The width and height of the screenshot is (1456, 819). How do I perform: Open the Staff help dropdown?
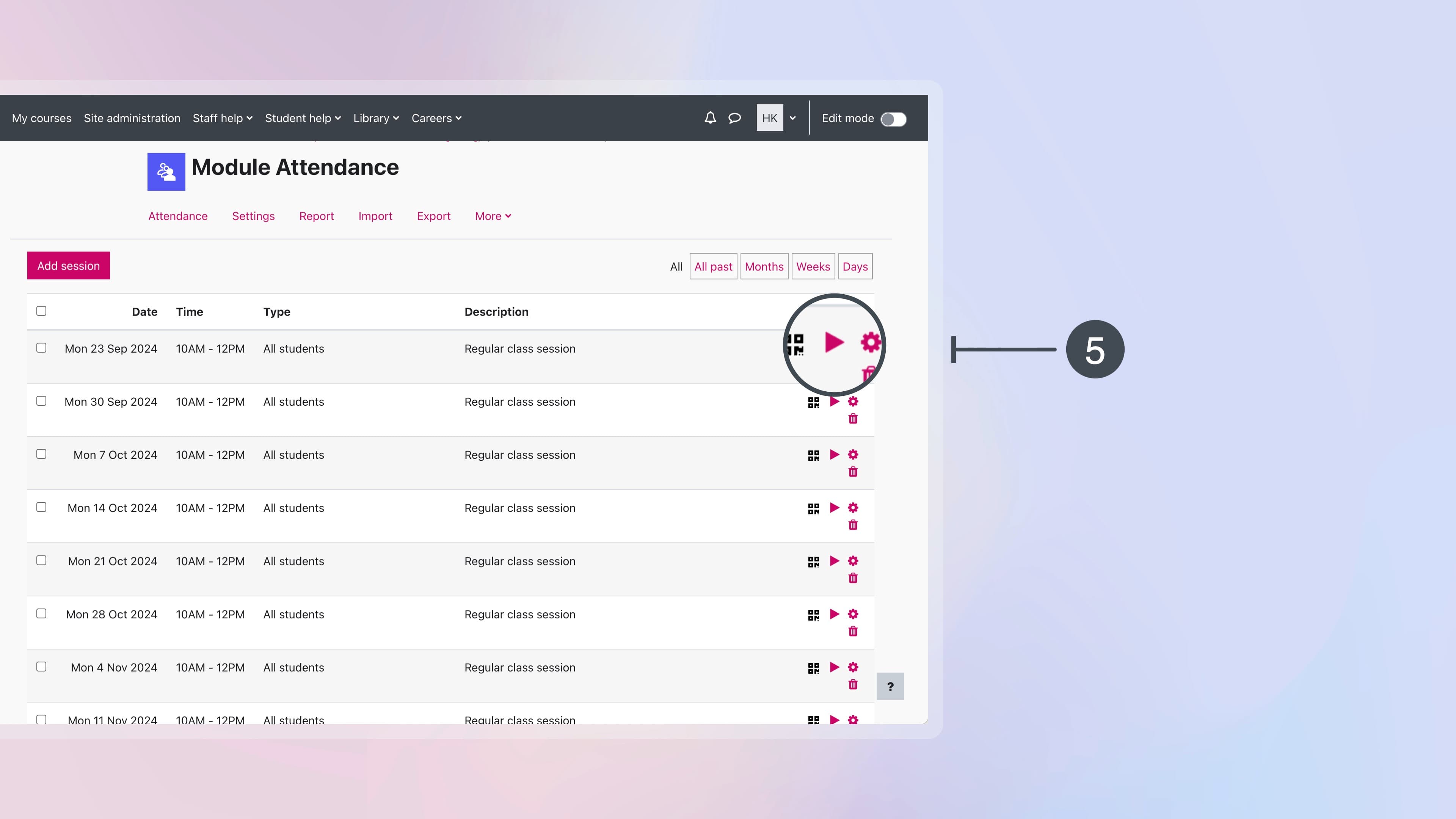pos(222,118)
